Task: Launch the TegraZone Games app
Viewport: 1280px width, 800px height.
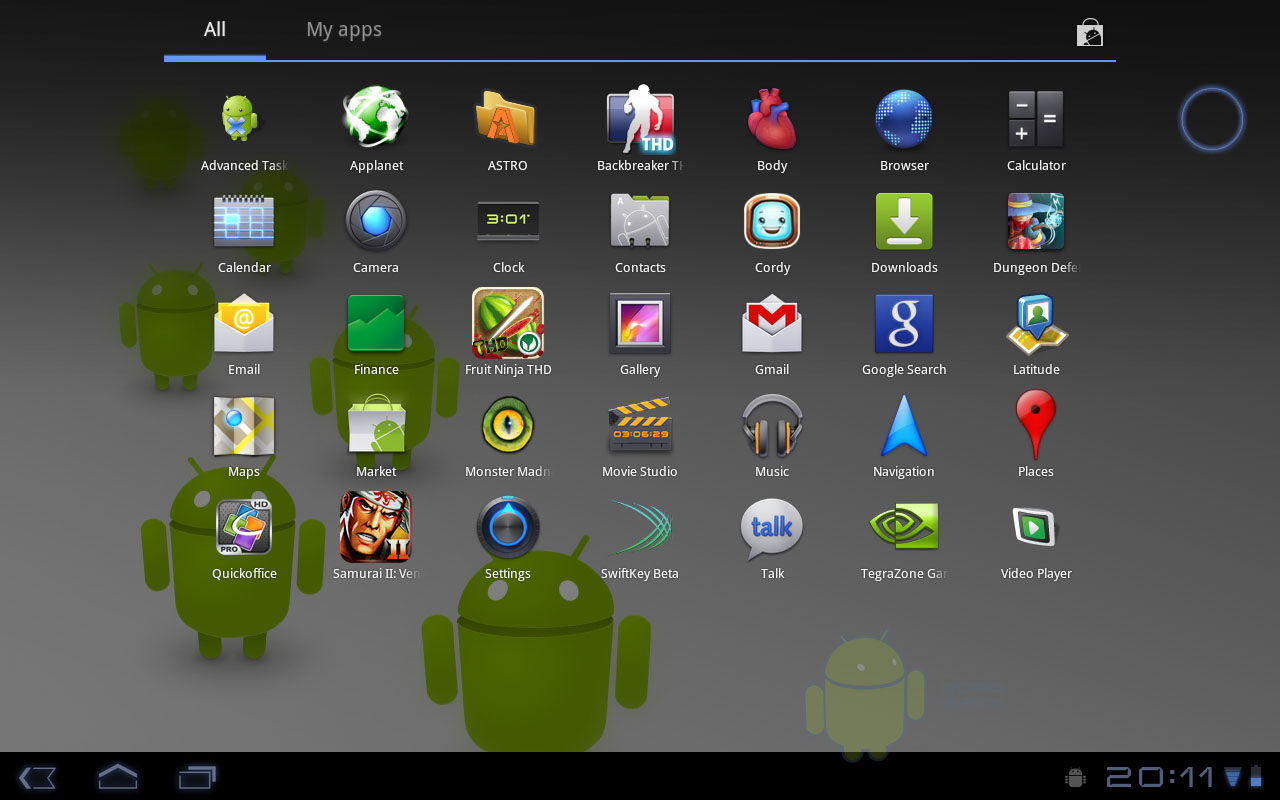Action: click(x=904, y=528)
